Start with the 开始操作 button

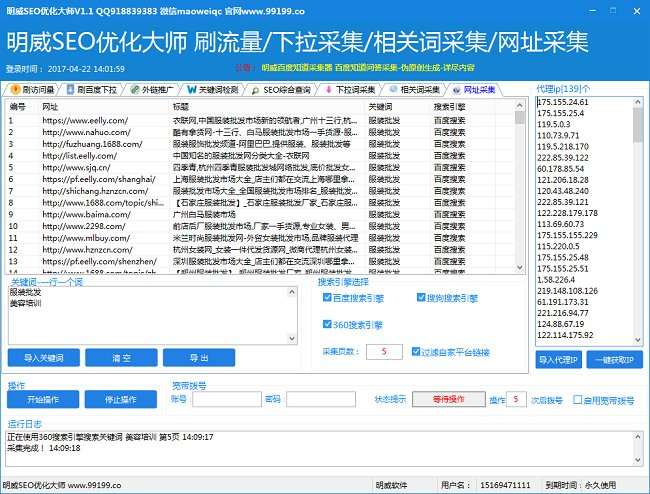pos(43,399)
